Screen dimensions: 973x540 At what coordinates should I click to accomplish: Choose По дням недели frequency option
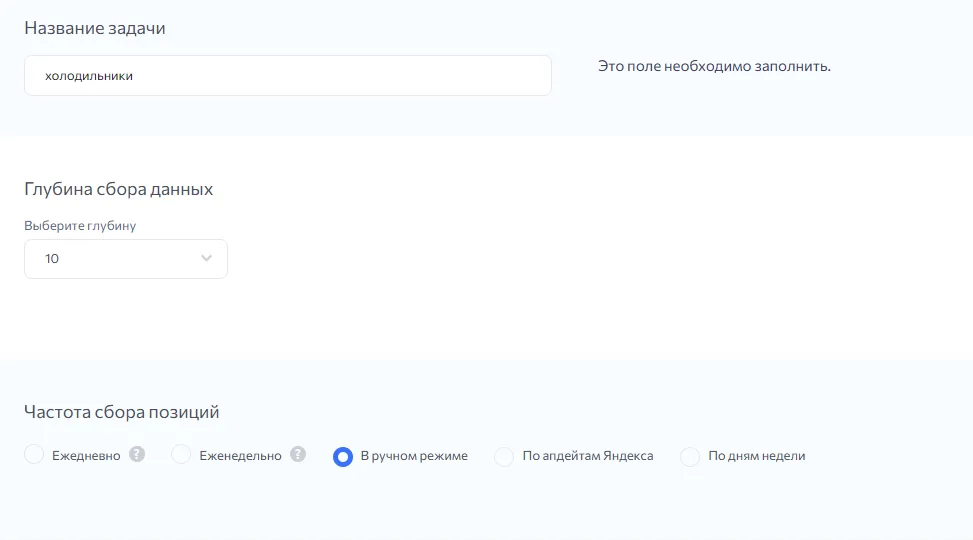[x=690, y=456]
